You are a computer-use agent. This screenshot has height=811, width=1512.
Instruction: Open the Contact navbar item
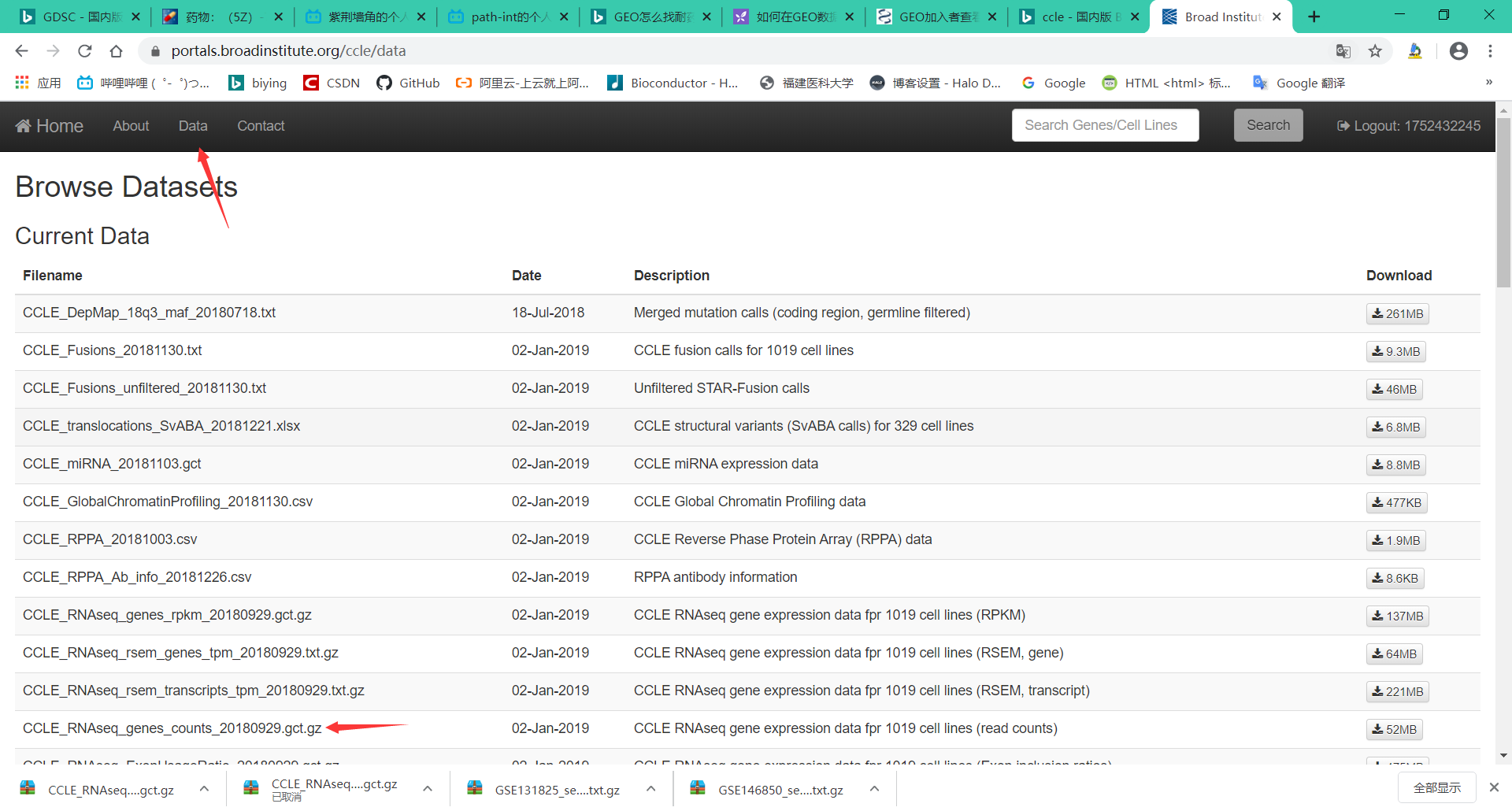coord(261,126)
